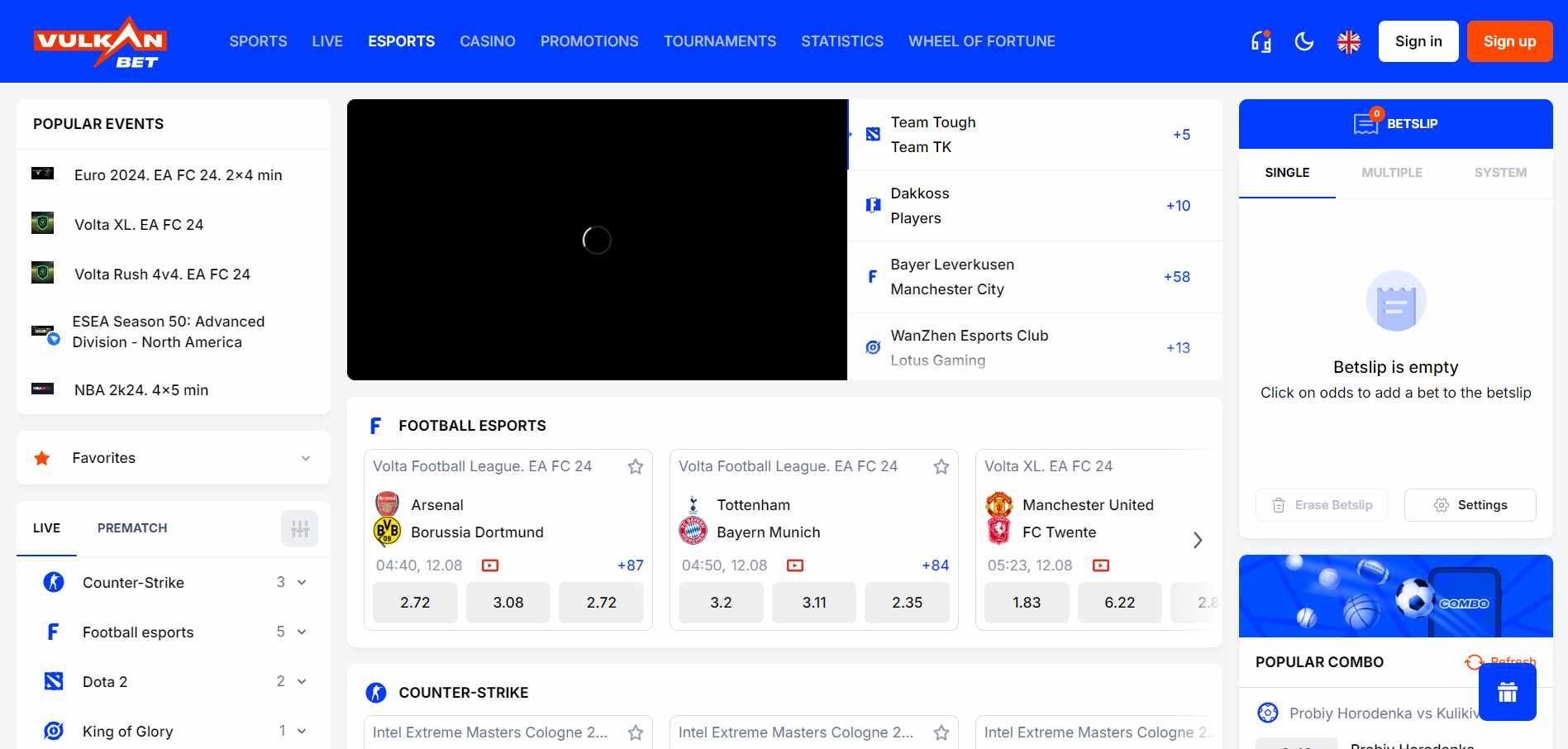Select Tottenham odds 3.2
The width and height of the screenshot is (1568, 749).
tap(721, 603)
